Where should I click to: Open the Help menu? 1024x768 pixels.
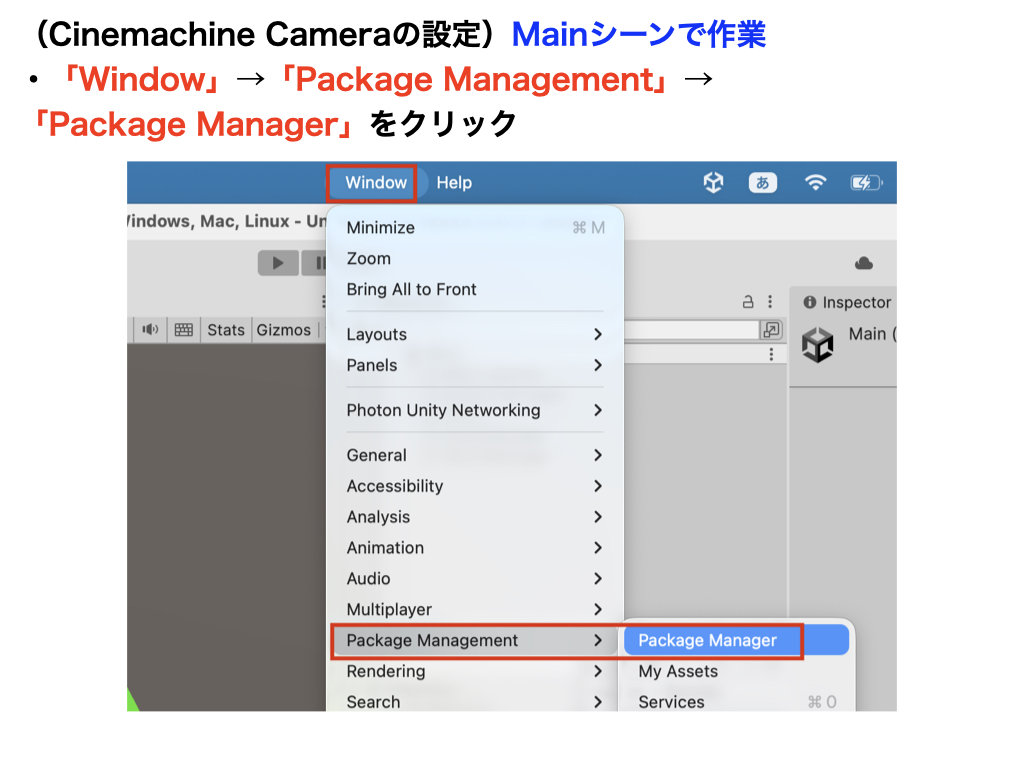[454, 183]
